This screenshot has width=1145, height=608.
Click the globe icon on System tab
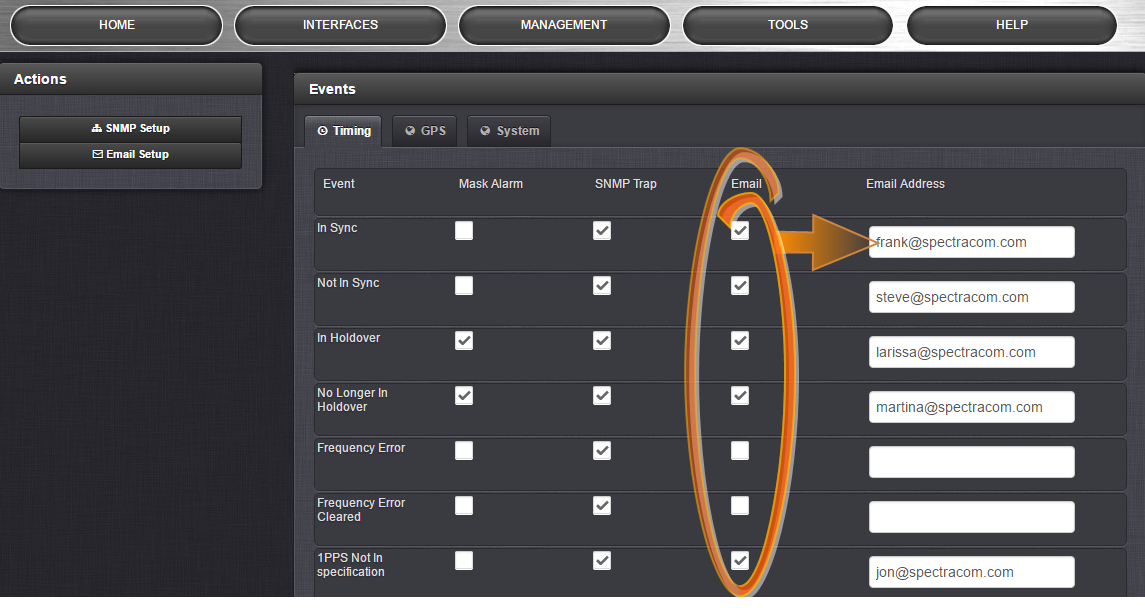(x=485, y=131)
